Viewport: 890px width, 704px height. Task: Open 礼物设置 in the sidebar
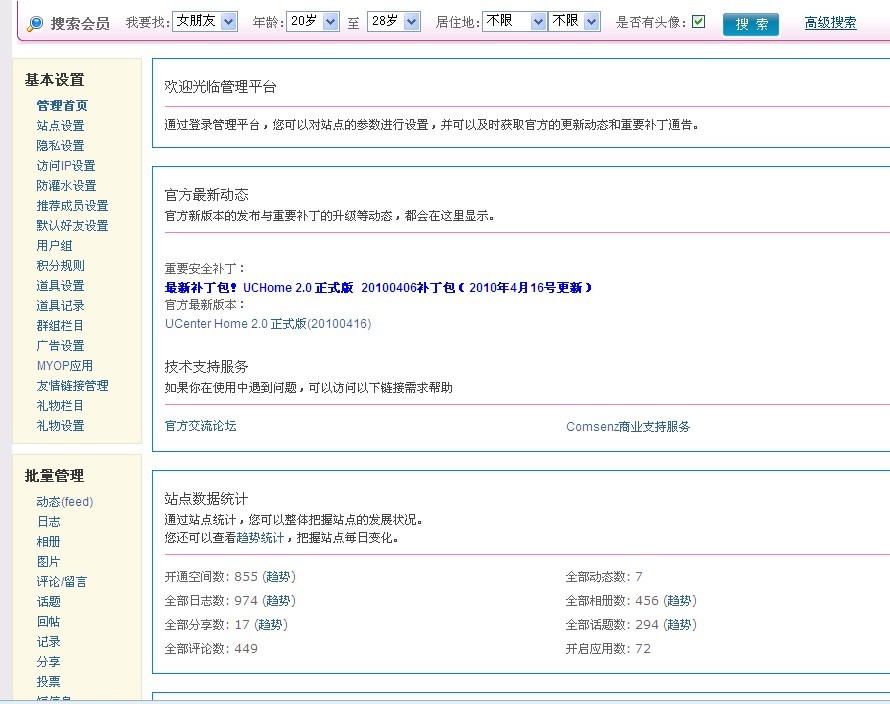click(x=60, y=425)
